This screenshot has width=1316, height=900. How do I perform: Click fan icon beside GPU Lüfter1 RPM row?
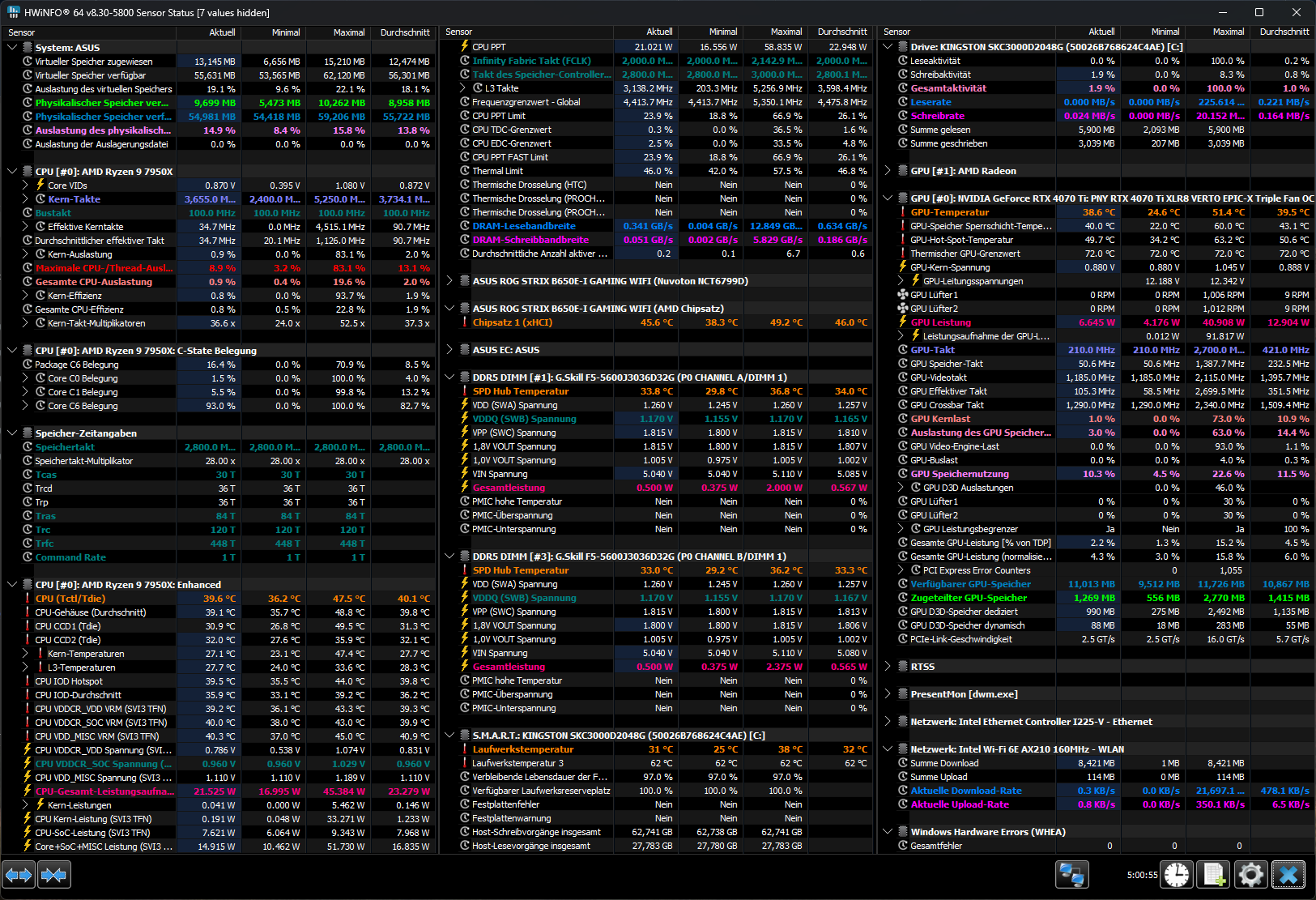click(903, 295)
